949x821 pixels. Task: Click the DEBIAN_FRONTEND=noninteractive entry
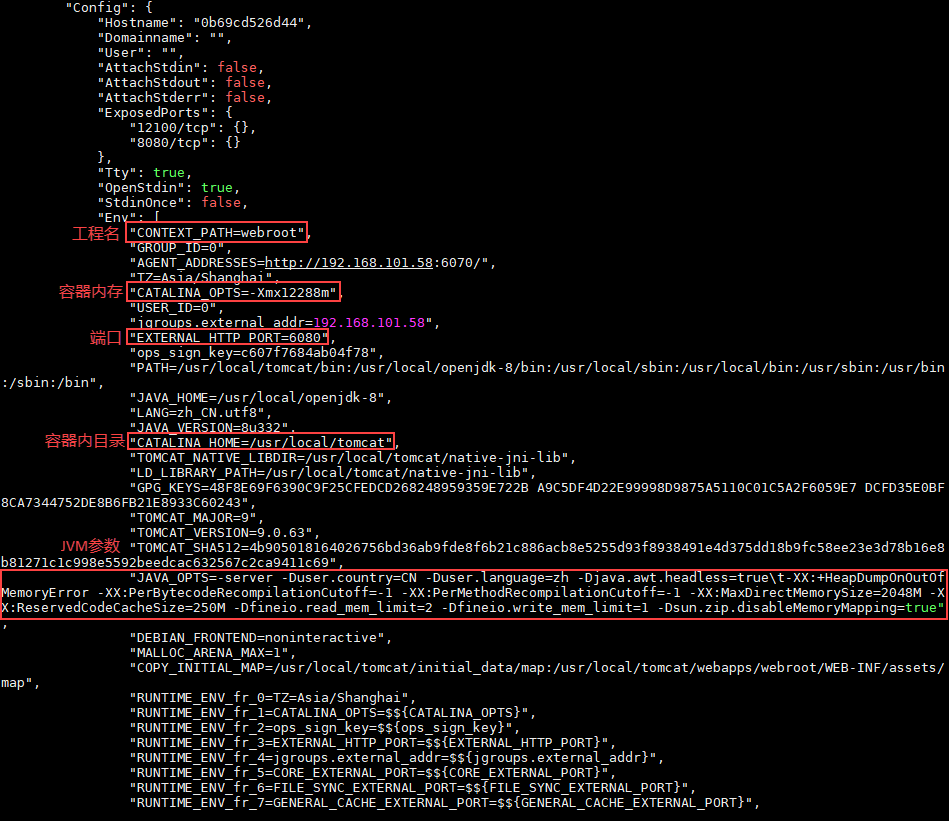261,638
